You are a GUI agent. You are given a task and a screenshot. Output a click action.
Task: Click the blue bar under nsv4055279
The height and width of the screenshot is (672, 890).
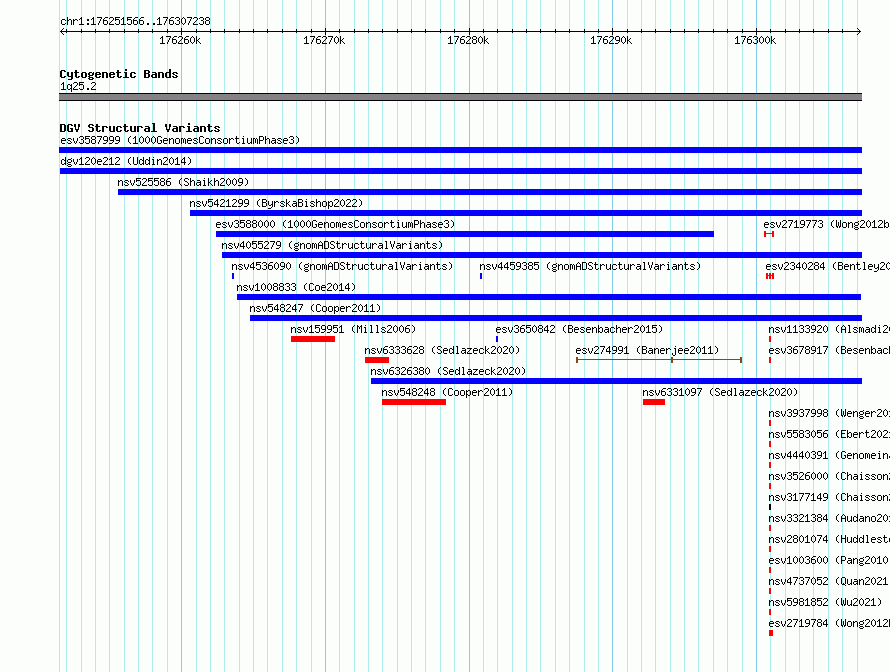pyautogui.click(x=542, y=255)
